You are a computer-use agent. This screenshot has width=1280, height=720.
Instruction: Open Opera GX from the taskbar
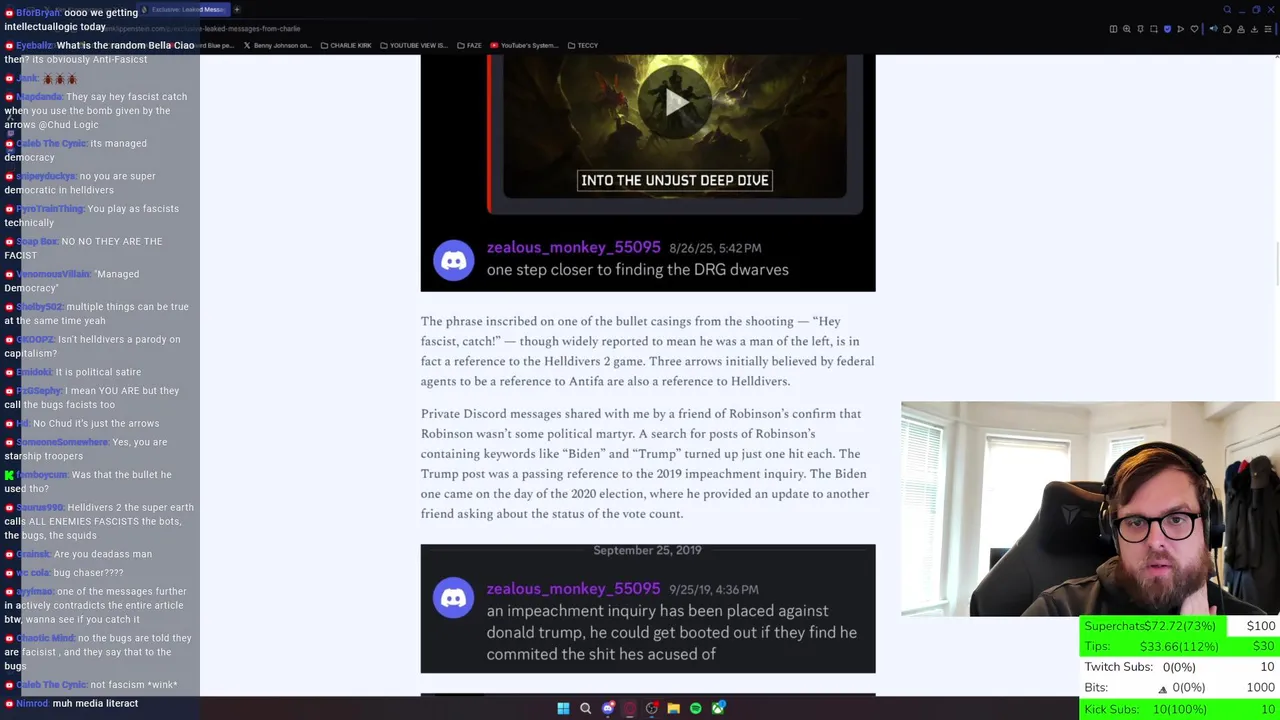(630, 709)
